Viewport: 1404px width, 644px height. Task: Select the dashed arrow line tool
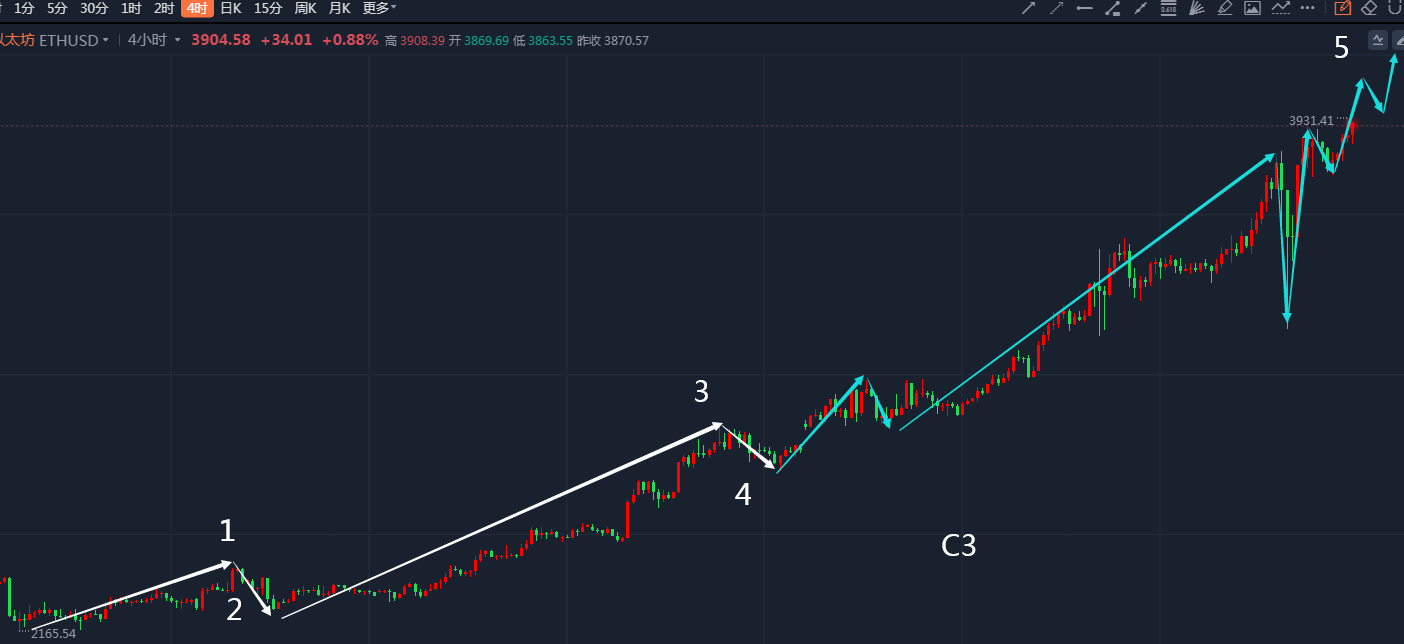tap(1056, 8)
